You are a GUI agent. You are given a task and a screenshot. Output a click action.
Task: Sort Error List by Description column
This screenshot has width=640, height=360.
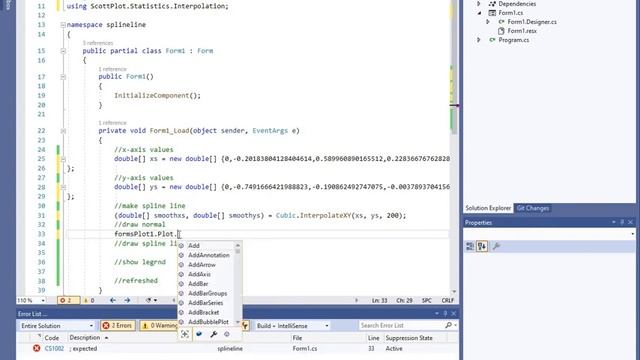point(84,338)
